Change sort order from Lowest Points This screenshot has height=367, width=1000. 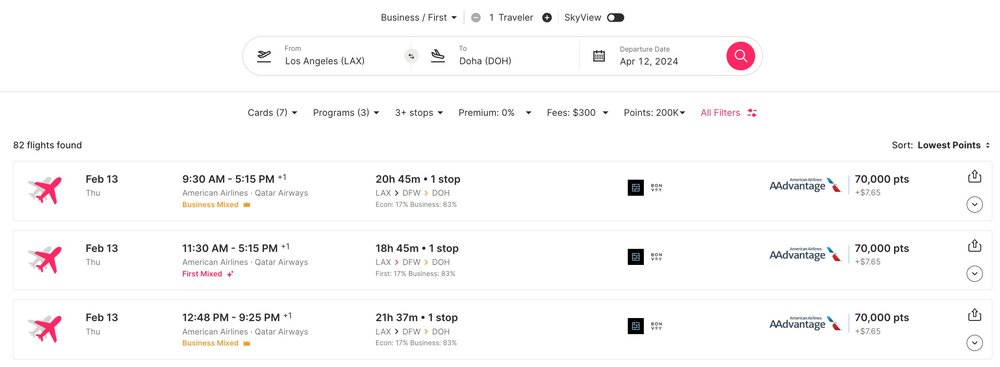941,146
